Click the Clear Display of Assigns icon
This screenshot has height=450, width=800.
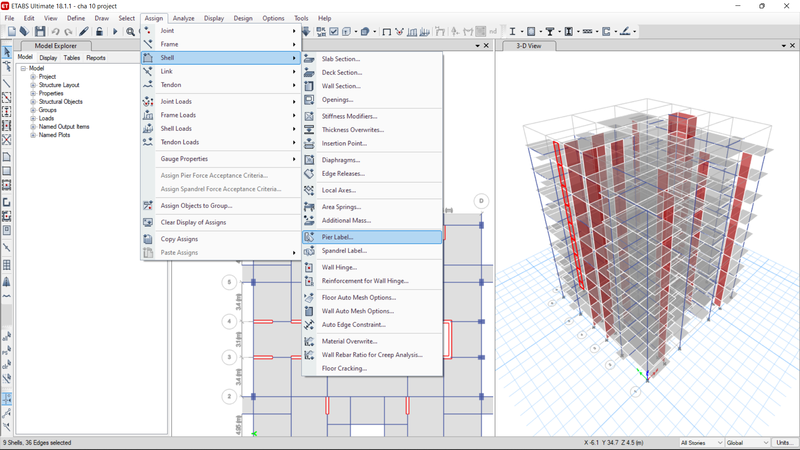148,222
